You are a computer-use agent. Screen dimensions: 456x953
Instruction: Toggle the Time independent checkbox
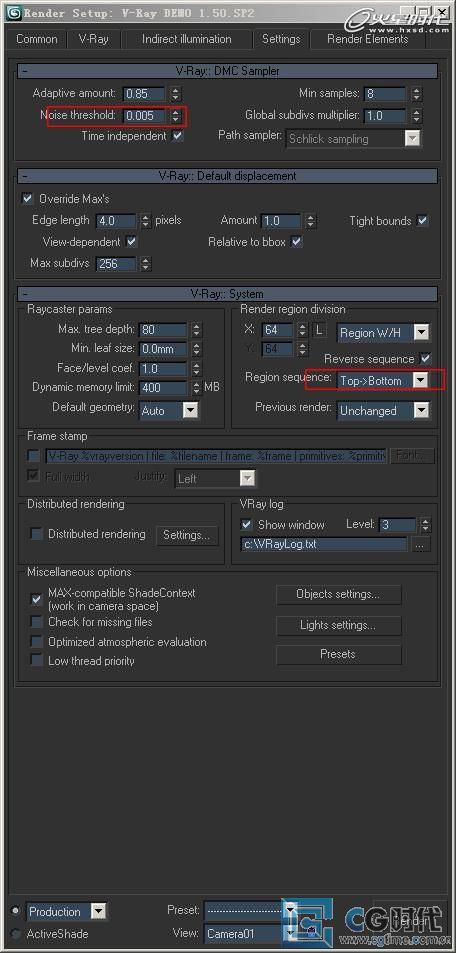coord(178,136)
